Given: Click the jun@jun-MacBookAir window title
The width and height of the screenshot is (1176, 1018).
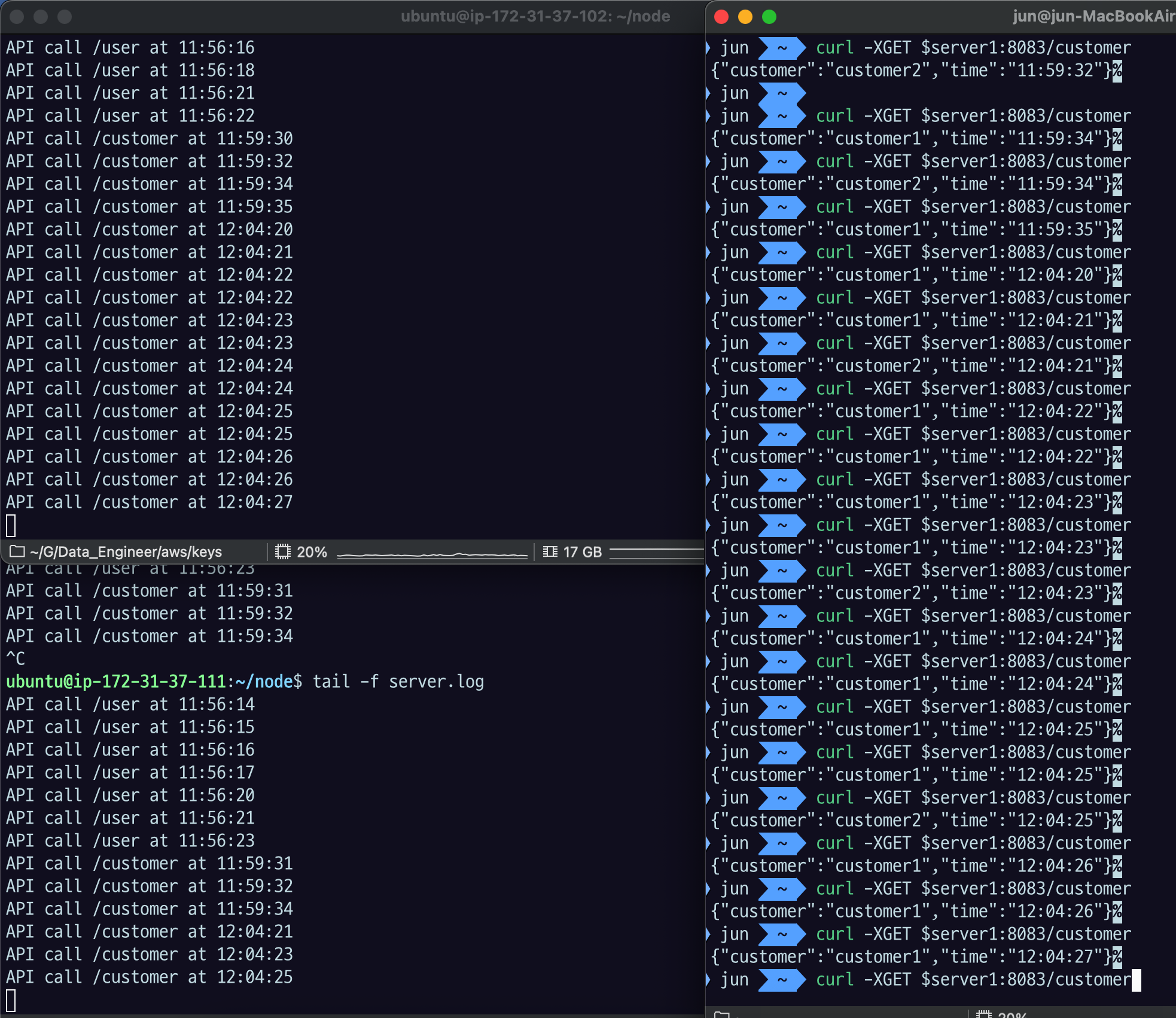Looking at the screenshot, I should [x=1092, y=16].
